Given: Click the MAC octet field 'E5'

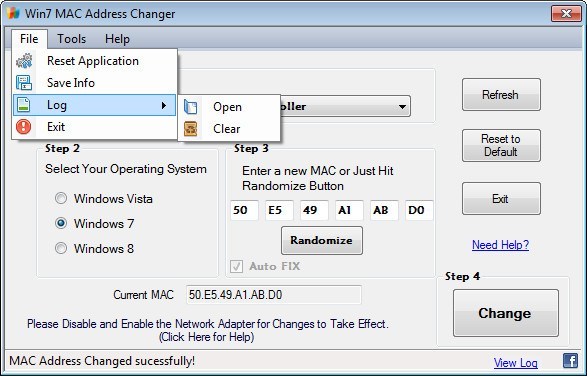Looking at the screenshot, I should click(279, 210).
